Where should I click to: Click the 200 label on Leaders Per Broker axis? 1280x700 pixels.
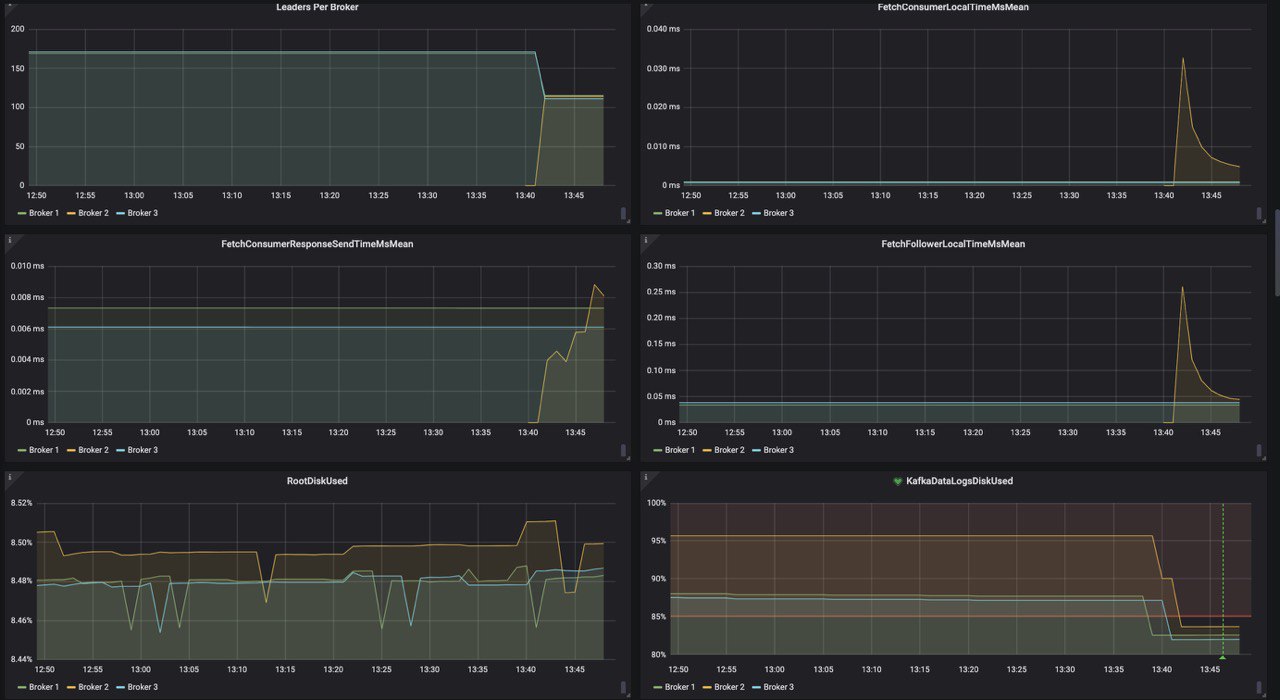coord(17,29)
